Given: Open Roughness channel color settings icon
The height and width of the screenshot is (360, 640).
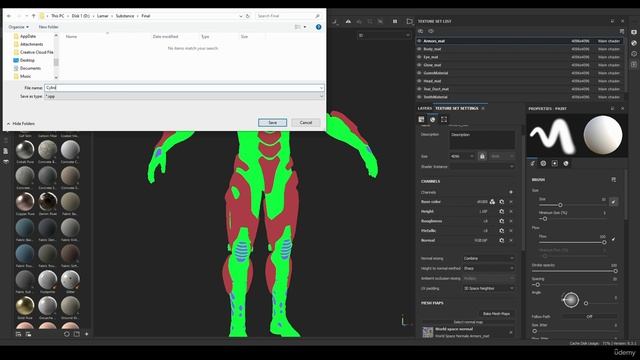Looking at the screenshot, I should [x=502, y=221].
